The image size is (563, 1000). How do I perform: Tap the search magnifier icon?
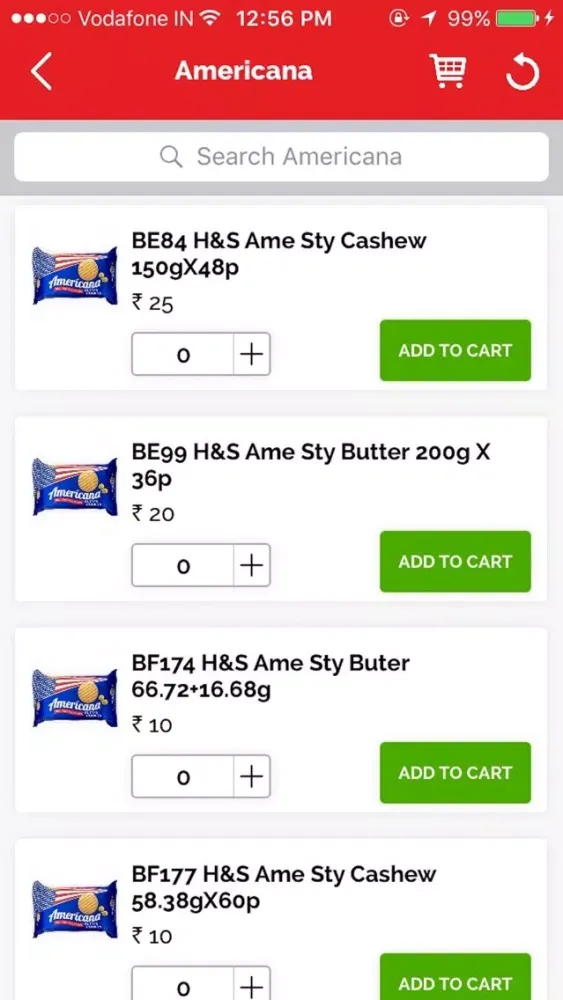tap(171, 156)
